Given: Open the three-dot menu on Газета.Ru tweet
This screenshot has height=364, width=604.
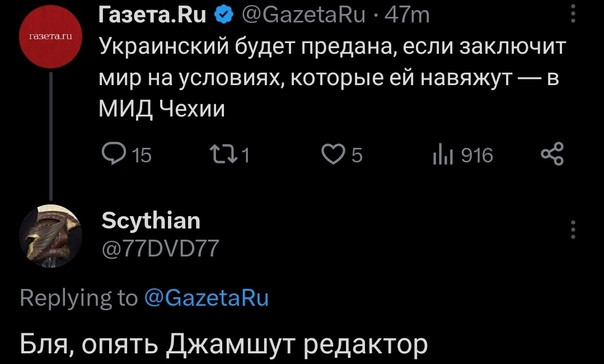Looking at the screenshot, I should click(x=573, y=14).
